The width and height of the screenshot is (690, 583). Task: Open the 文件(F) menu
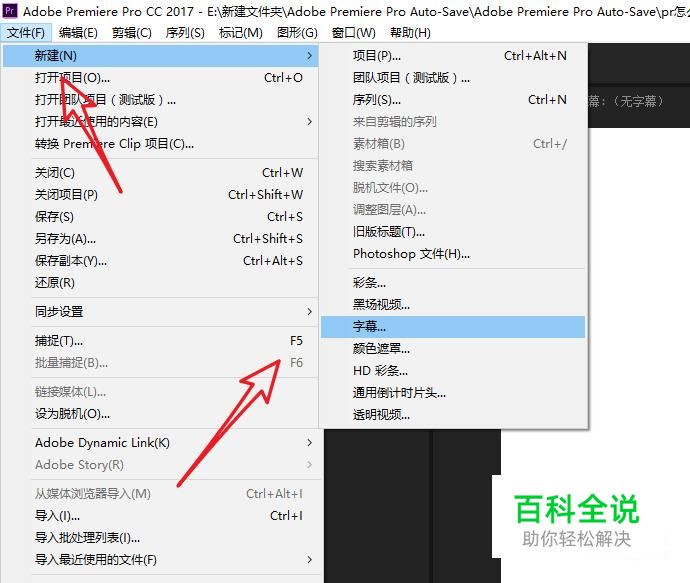pos(26,33)
